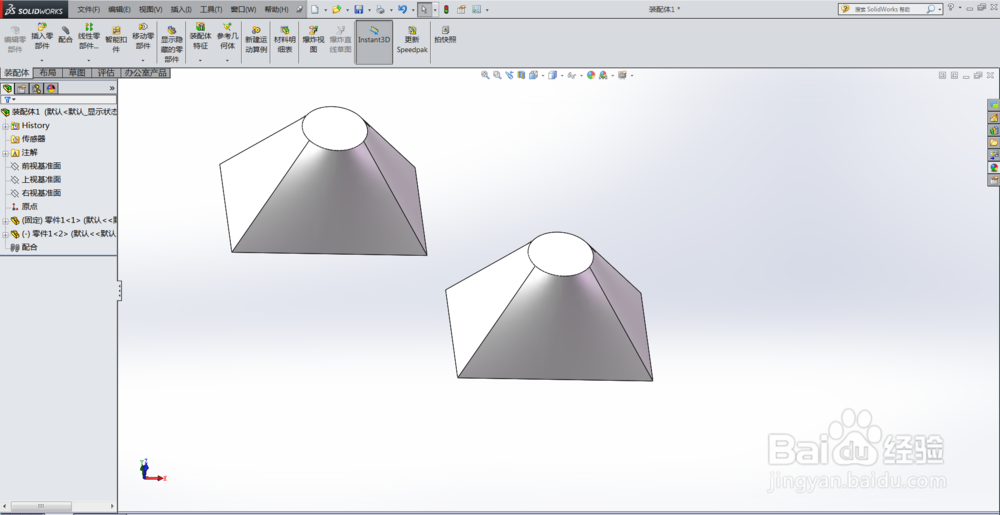
Task: Open the ConfigurationManager tab icon
Action: [36, 89]
